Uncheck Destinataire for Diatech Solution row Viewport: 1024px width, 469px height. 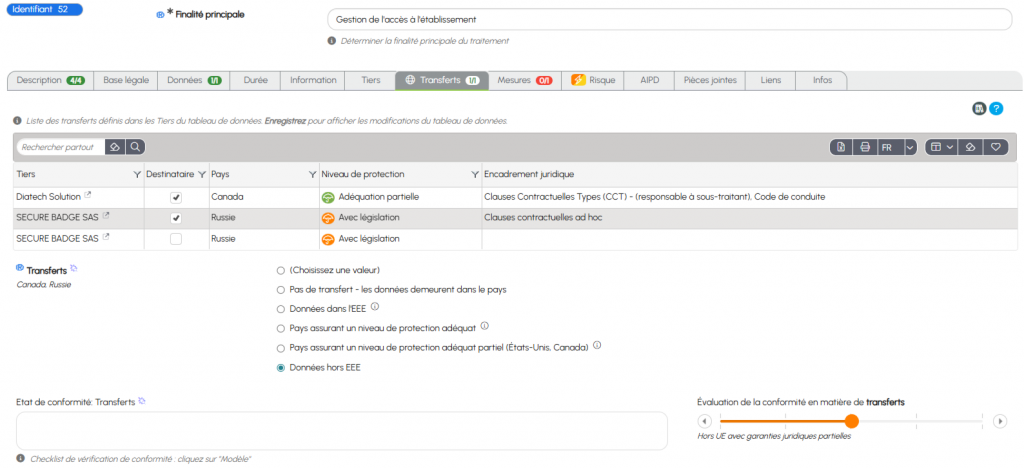click(176, 197)
